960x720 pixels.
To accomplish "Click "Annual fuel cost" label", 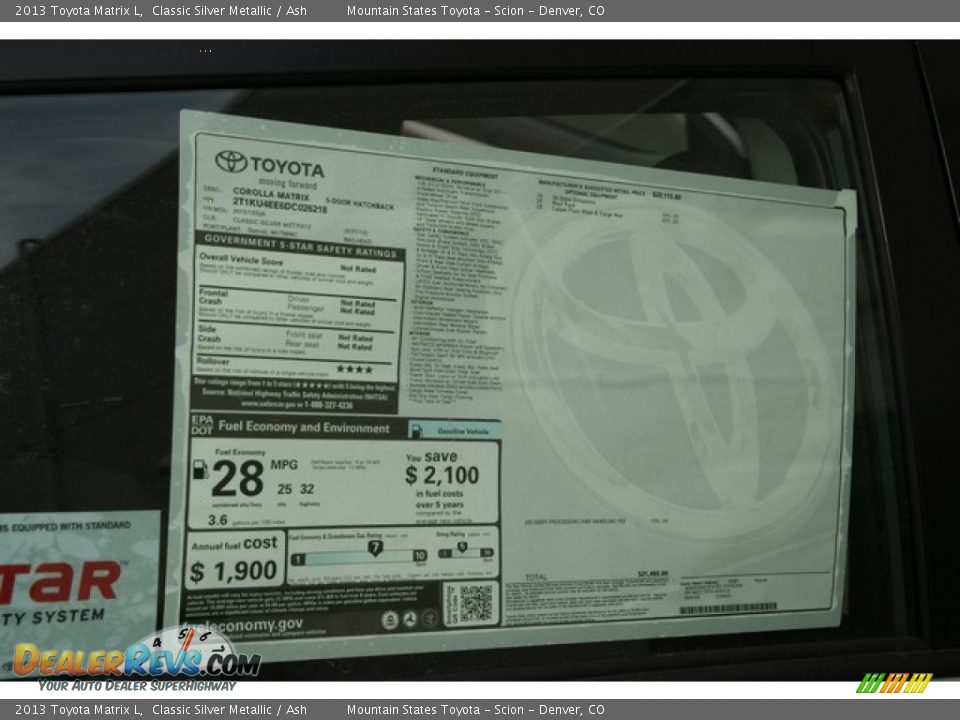I will coord(234,543).
